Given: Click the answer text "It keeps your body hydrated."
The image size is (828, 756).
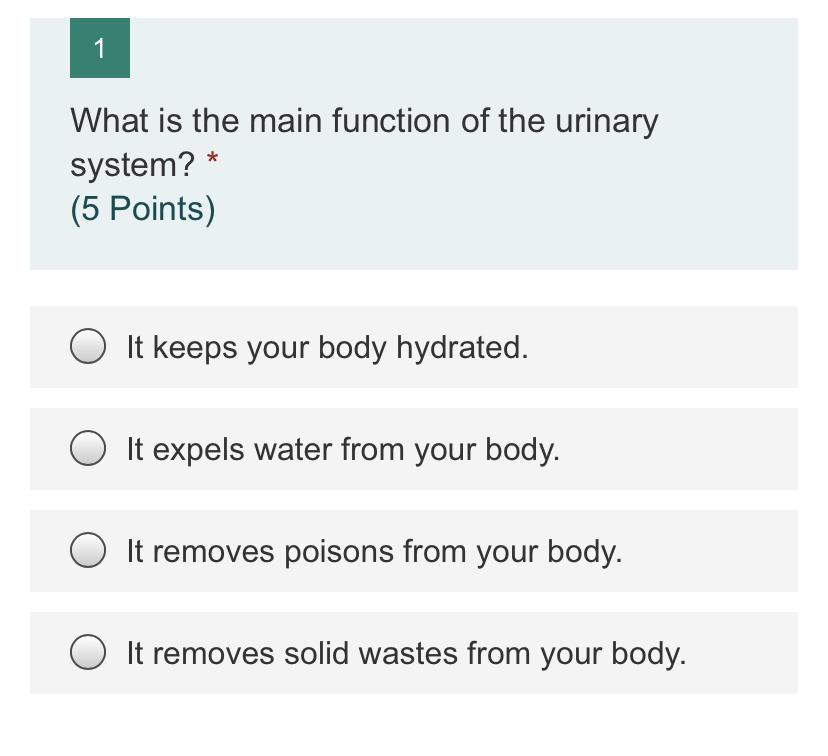Looking at the screenshot, I should pos(327,348).
